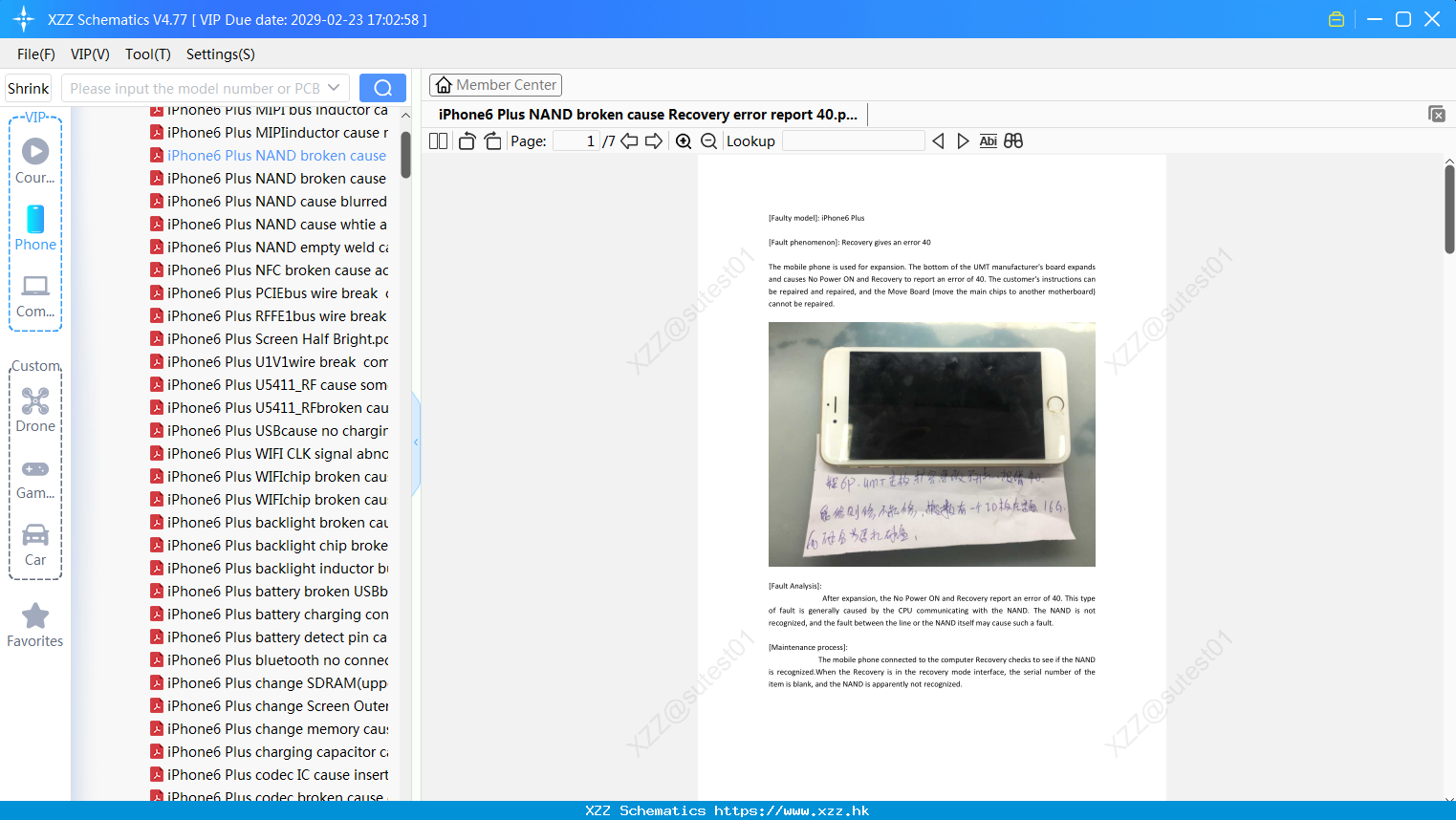This screenshot has height=820, width=1456.
Task: Click the iPhone photo in the document
Action: [932, 444]
